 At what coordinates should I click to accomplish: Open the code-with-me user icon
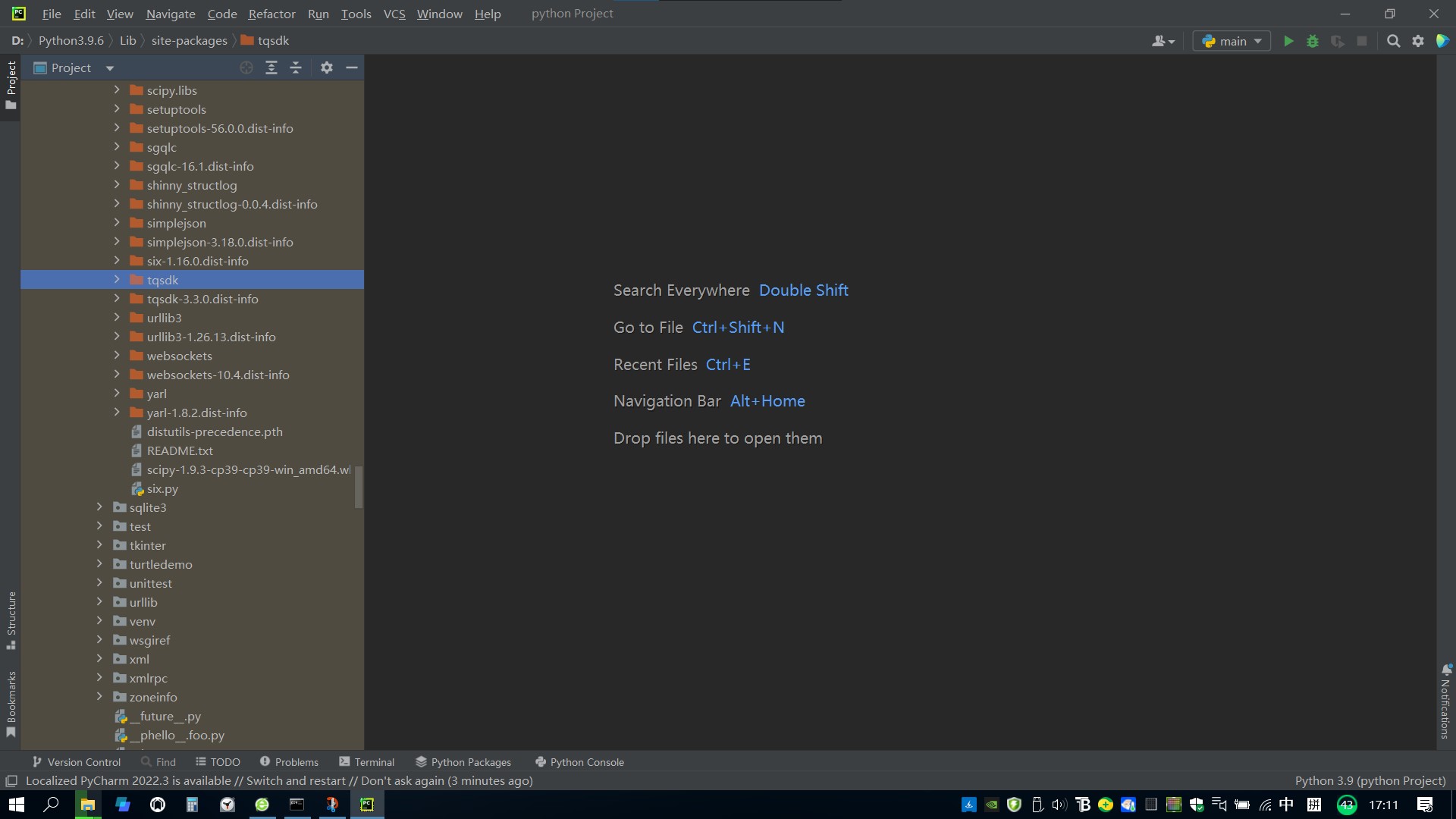[x=1163, y=41]
